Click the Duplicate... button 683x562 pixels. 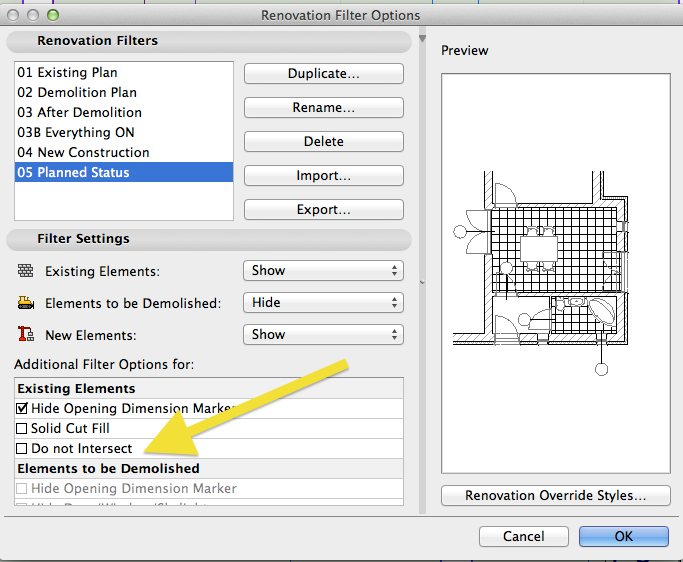click(324, 74)
